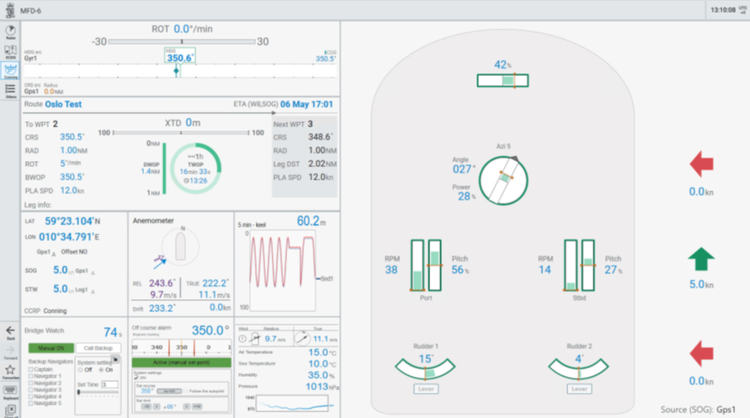This screenshot has height=418, width=750.
Task: Click the set course button beside 350°
Action: 169,391
